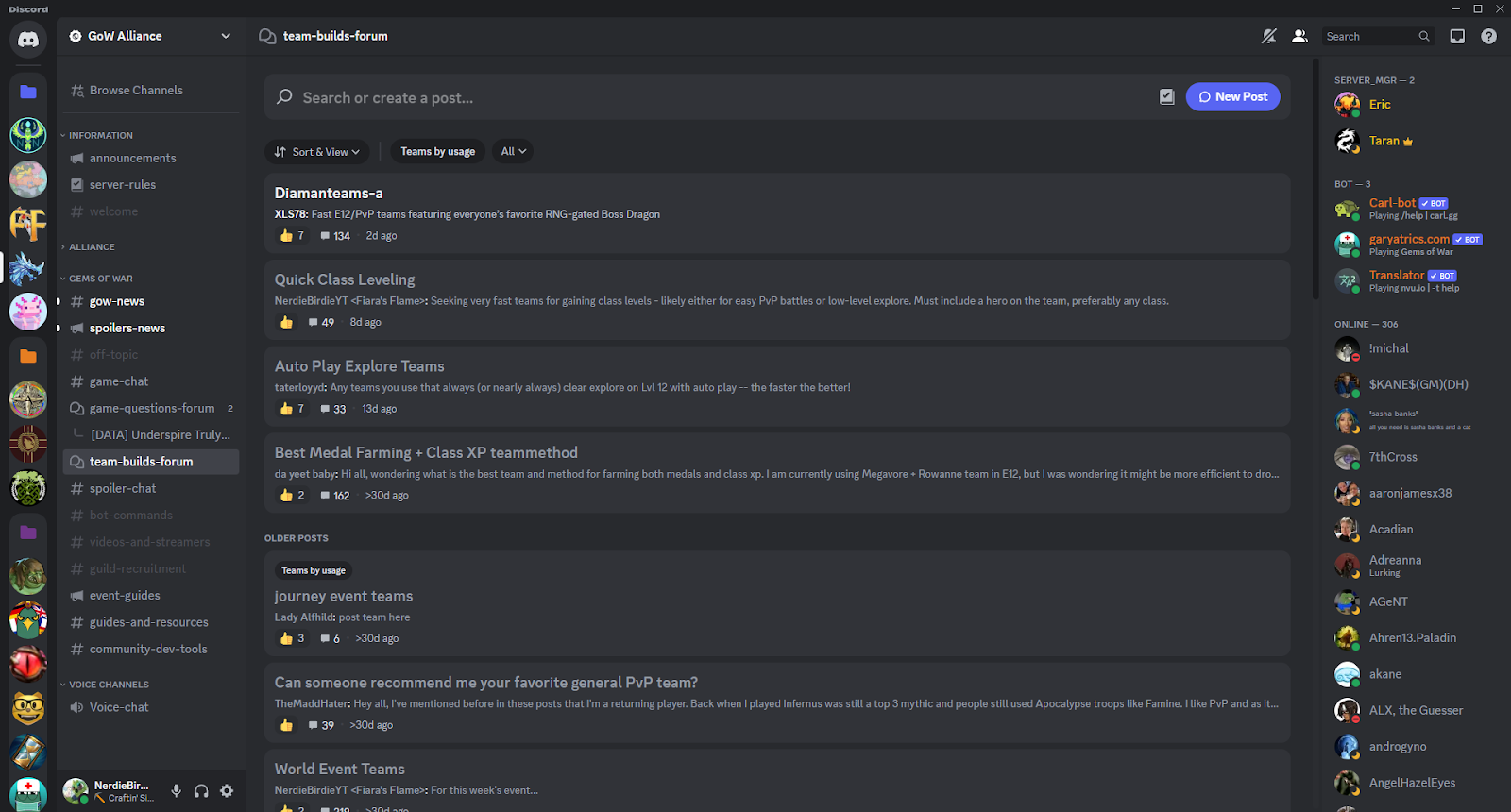Screen dimensions: 1511x812
Task: Open Discord home direct messages icon
Action: (x=28, y=40)
